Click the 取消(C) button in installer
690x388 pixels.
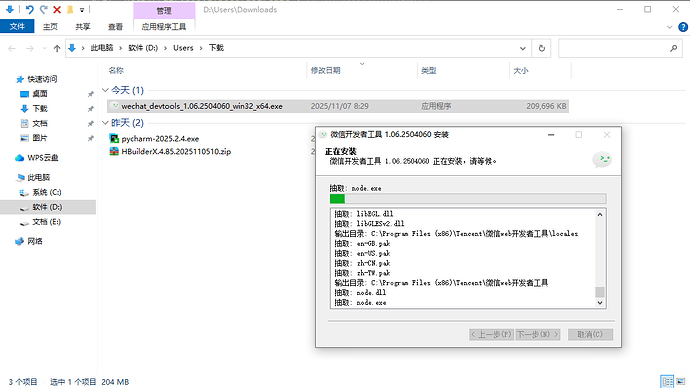click(x=590, y=334)
